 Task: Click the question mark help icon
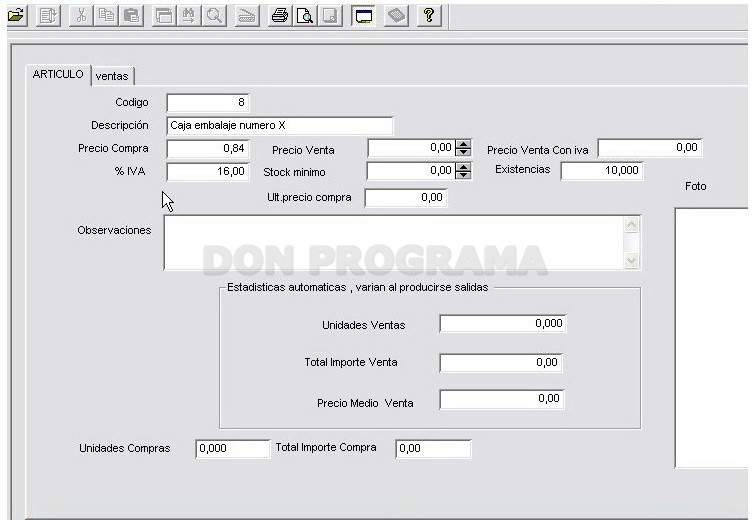(429, 16)
